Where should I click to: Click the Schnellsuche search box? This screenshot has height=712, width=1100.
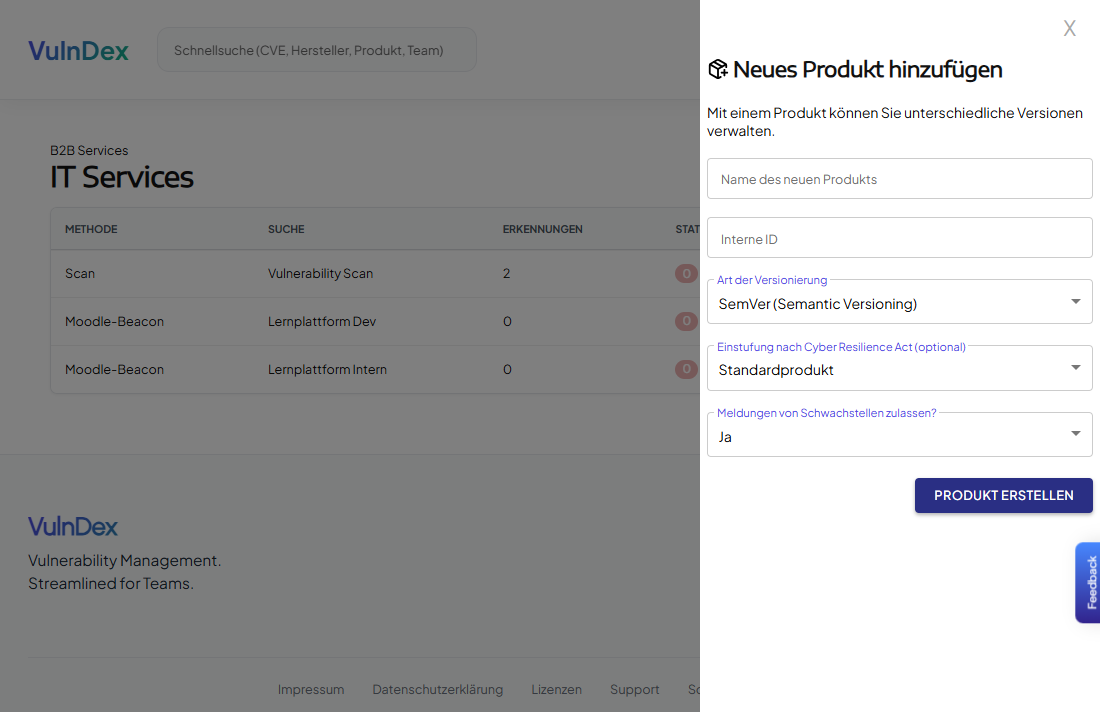click(316, 50)
